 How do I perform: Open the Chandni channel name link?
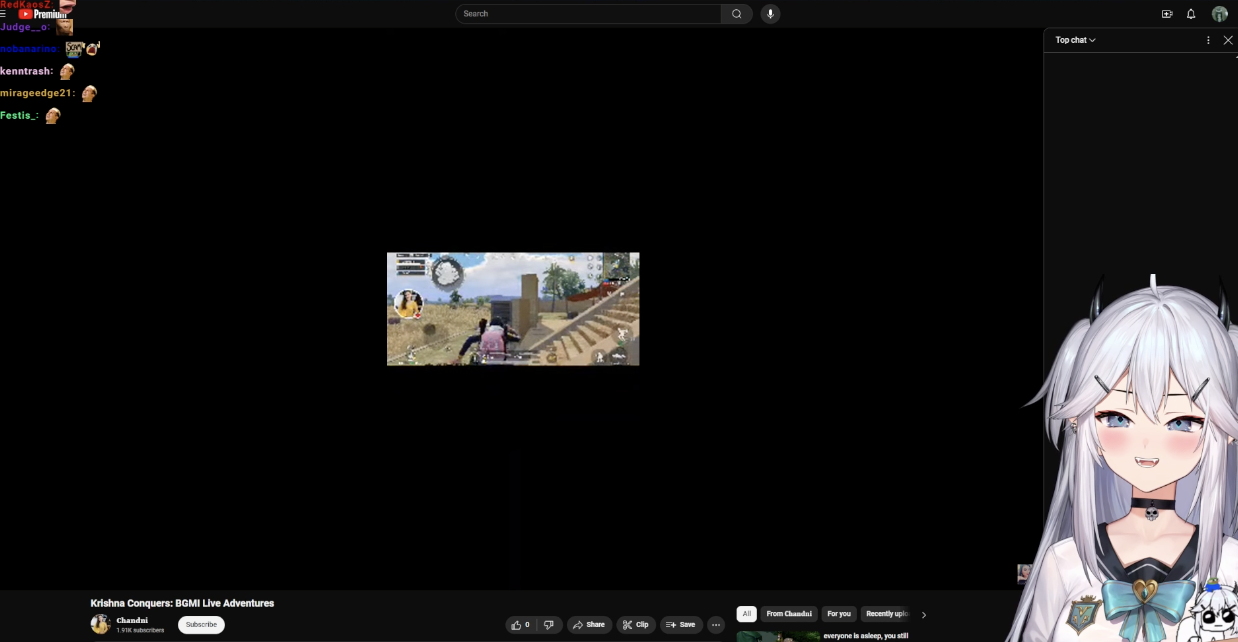point(132,620)
